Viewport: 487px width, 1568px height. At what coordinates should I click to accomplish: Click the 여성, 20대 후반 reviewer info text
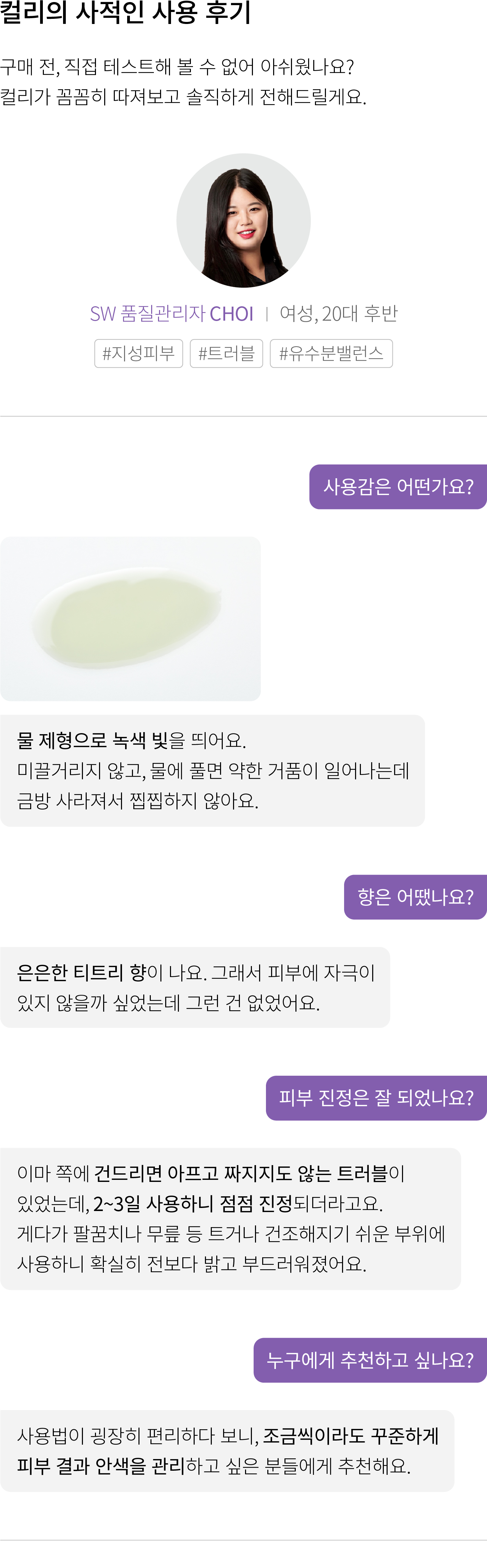point(339,313)
